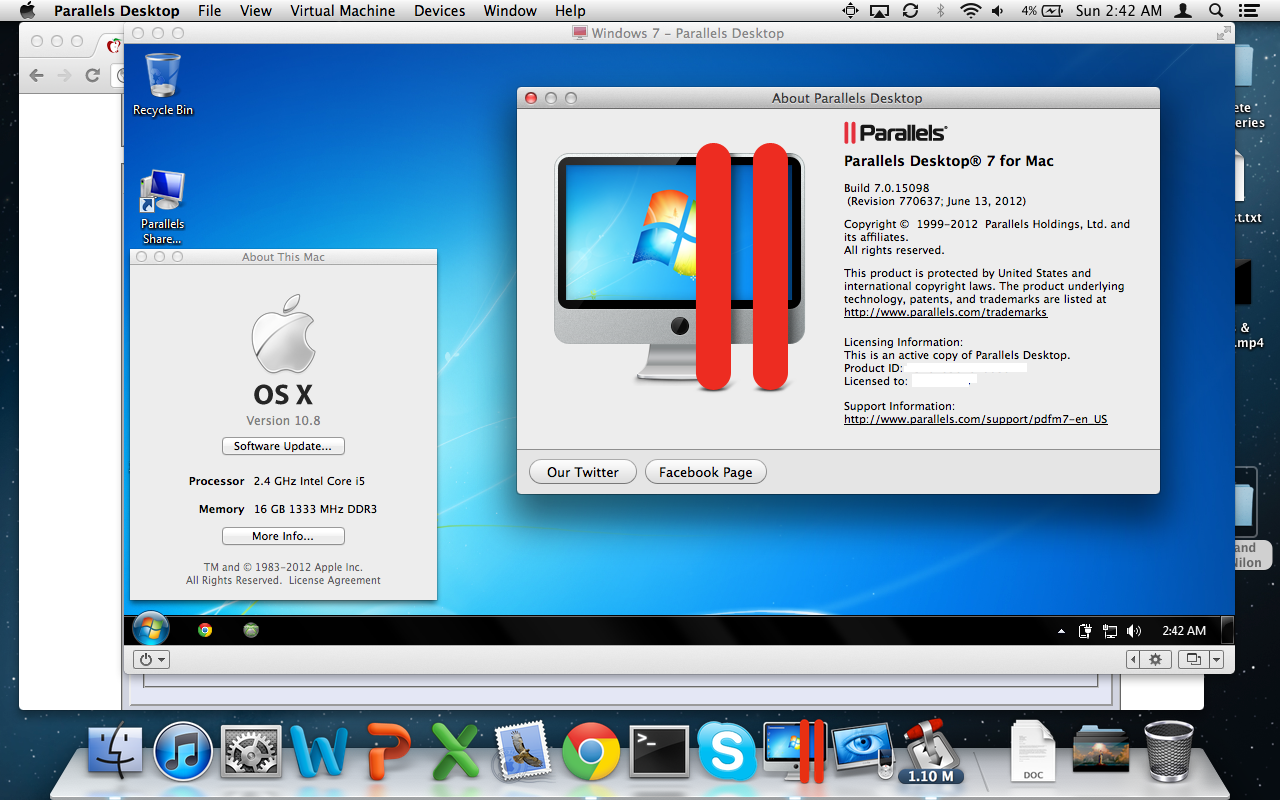Open System Preferences from the Dock

250,752
